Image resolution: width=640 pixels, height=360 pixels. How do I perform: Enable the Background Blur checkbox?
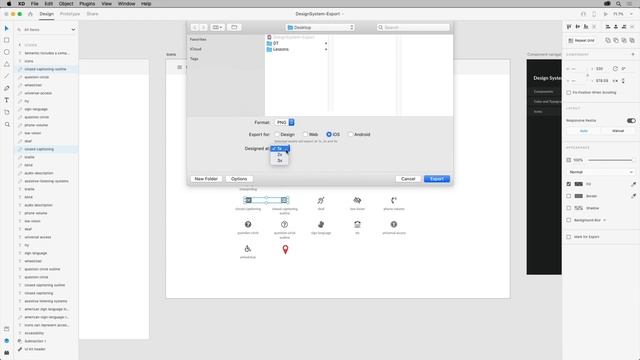point(569,220)
